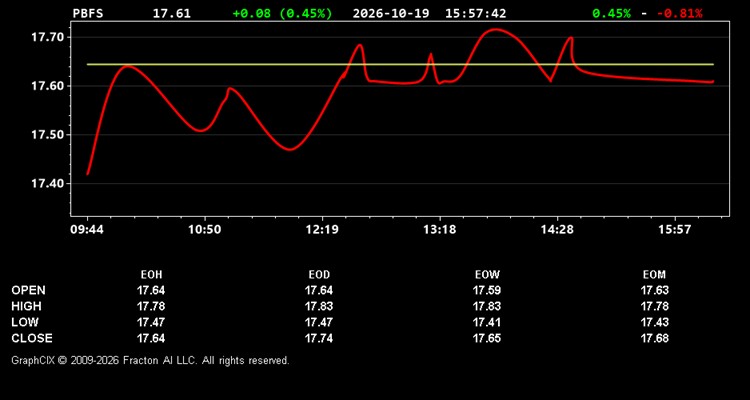Click the EOD column header
Screen dimensions: 750x400
coord(319,275)
